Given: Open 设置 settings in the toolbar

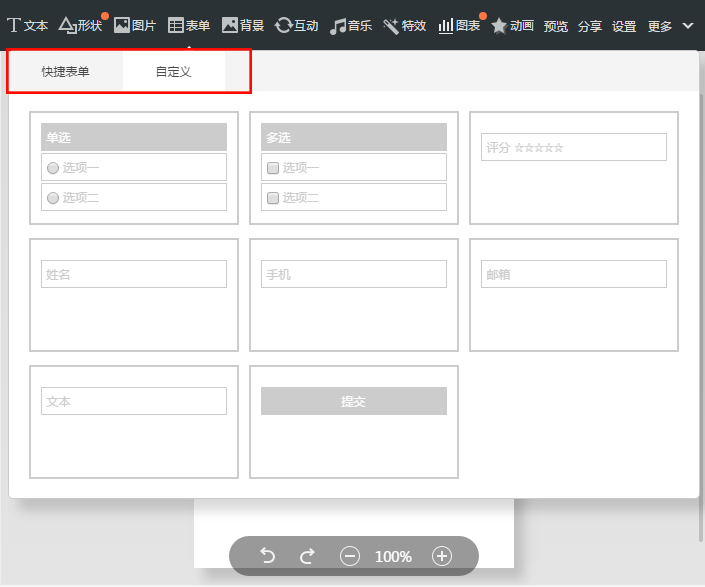Looking at the screenshot, I should 624,27.
